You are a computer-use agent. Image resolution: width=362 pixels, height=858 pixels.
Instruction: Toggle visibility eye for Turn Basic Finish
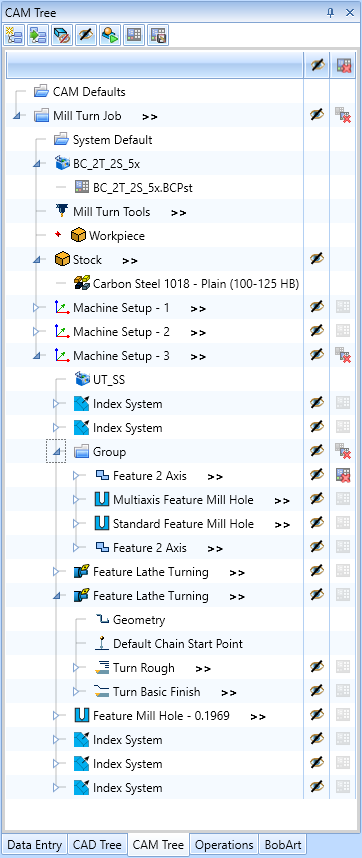coord(317,692)
